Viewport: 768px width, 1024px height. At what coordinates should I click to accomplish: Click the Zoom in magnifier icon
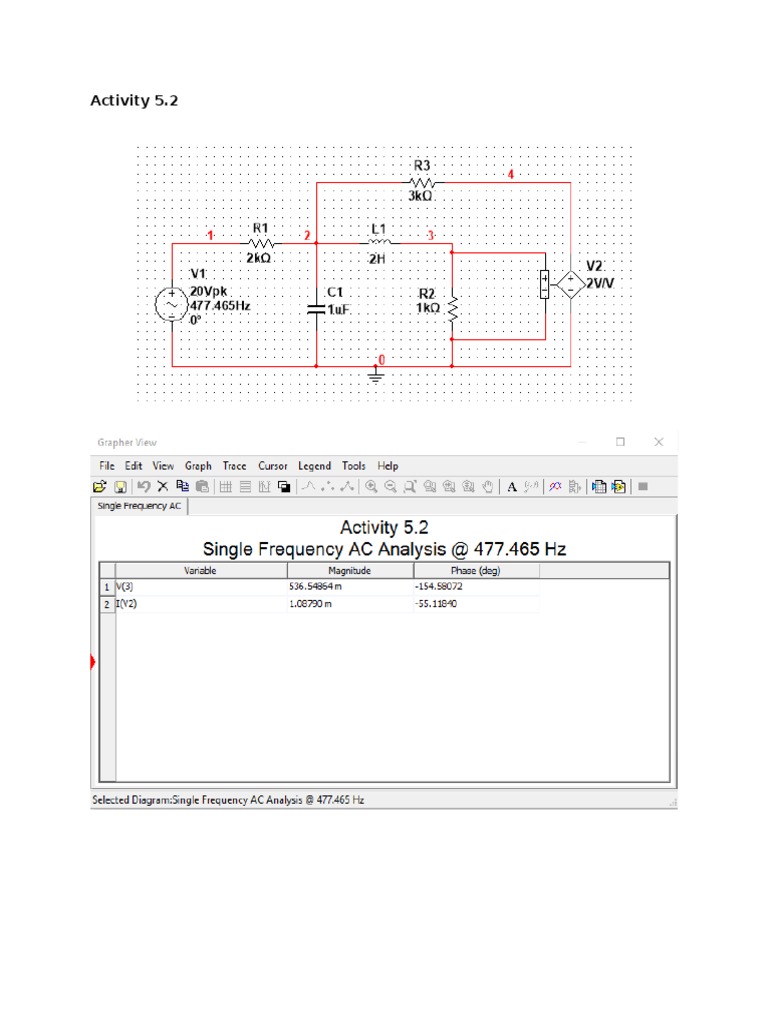coord(372,487)
